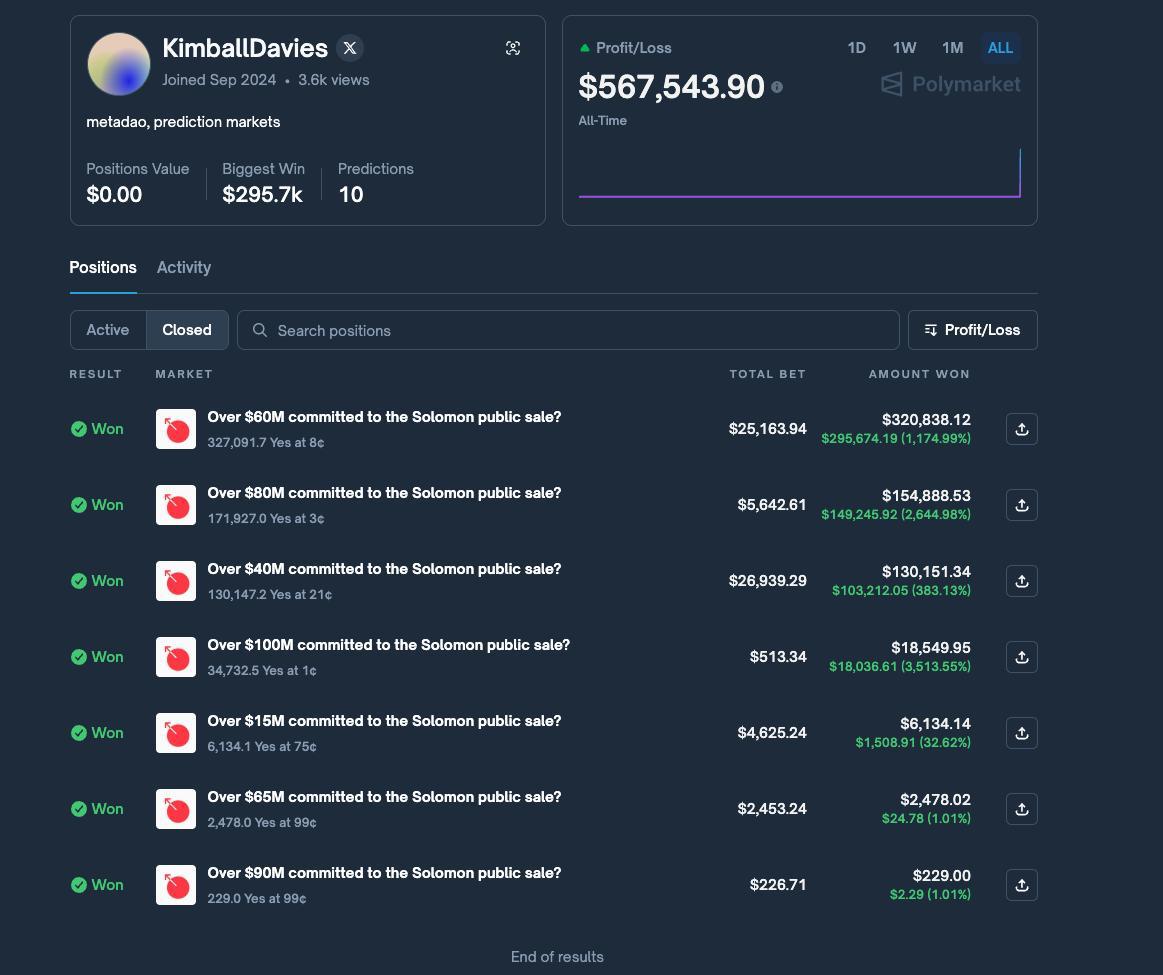Image resolution: width=1163 pixels, height=975 pixels.
Task: Click the 'Joined Sep 2024' text
Action: point(219,80)
